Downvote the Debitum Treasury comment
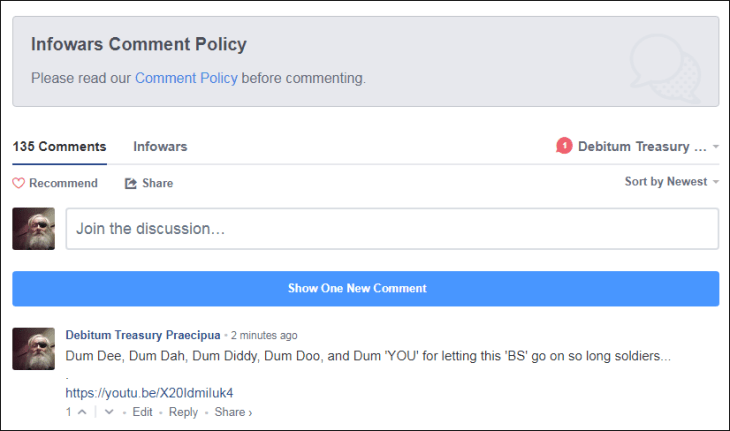 point(109,412)
